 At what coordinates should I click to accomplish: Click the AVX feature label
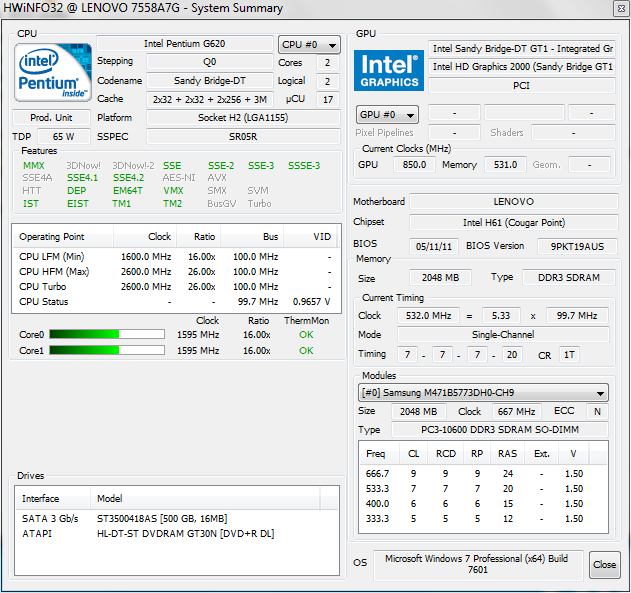[217, 177]
